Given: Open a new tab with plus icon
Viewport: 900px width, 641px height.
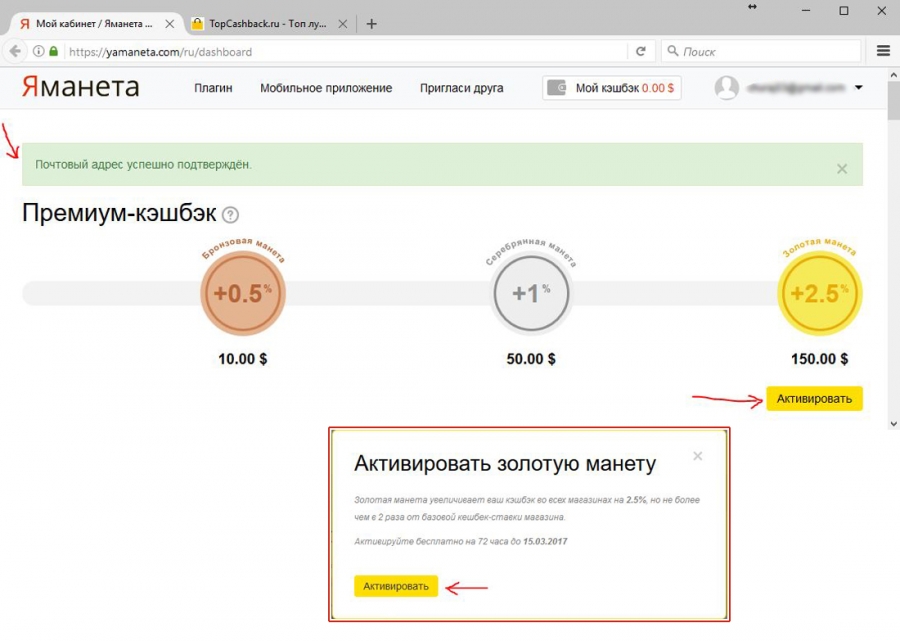Looking at the screenshot, I should click(x=371, y=24).
